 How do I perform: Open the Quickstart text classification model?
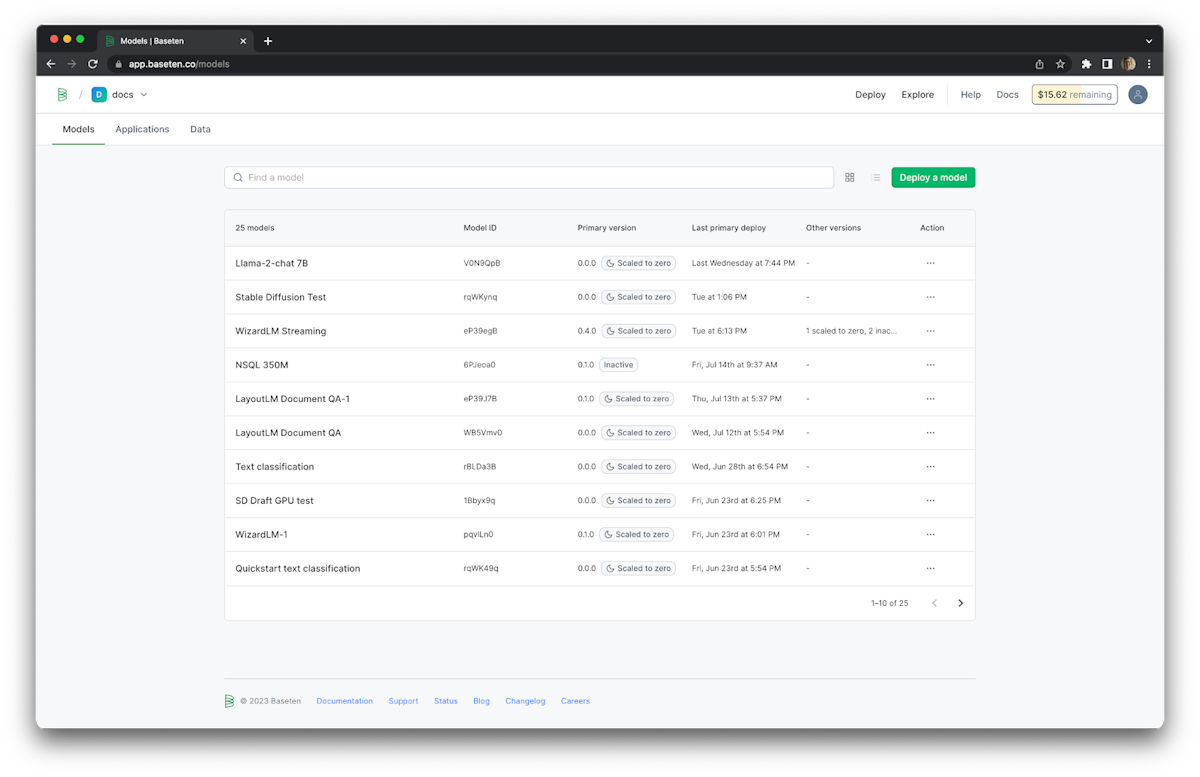tap(297, 568)
